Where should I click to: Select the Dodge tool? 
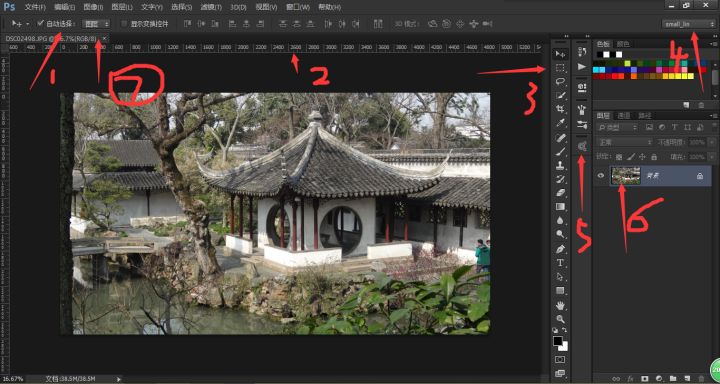(560, 234)
